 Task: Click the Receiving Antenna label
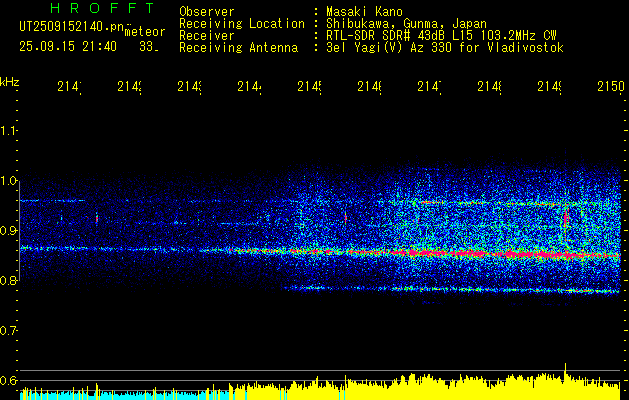[238, 48]
